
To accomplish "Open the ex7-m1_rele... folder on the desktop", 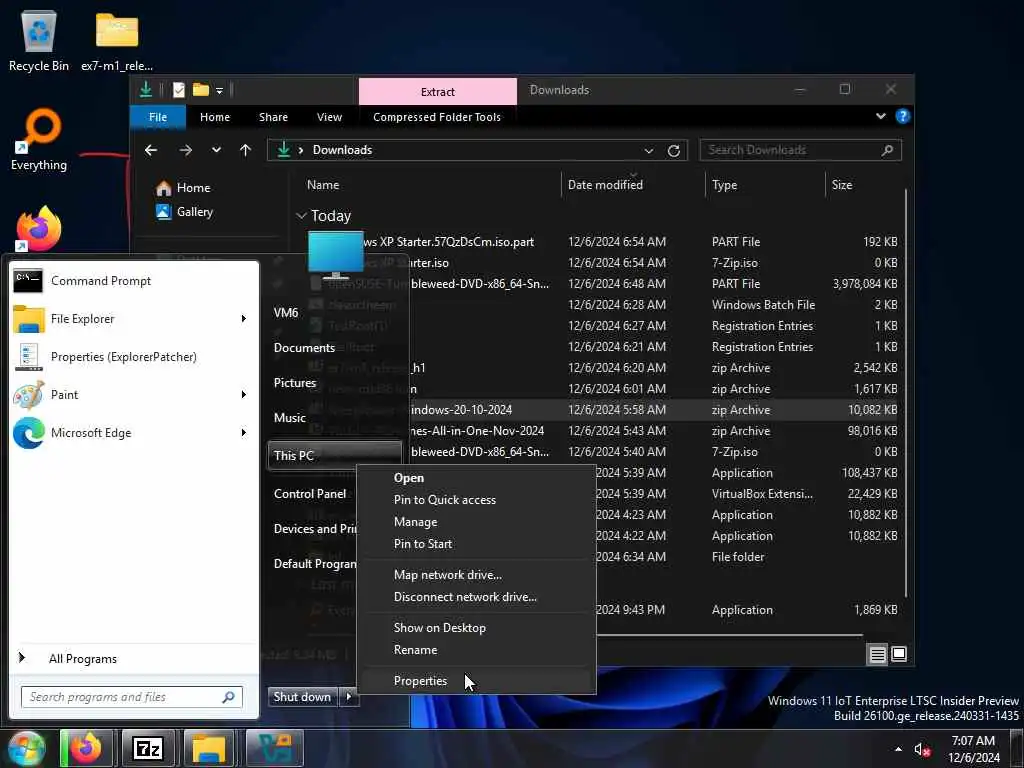I will (117, 40).
